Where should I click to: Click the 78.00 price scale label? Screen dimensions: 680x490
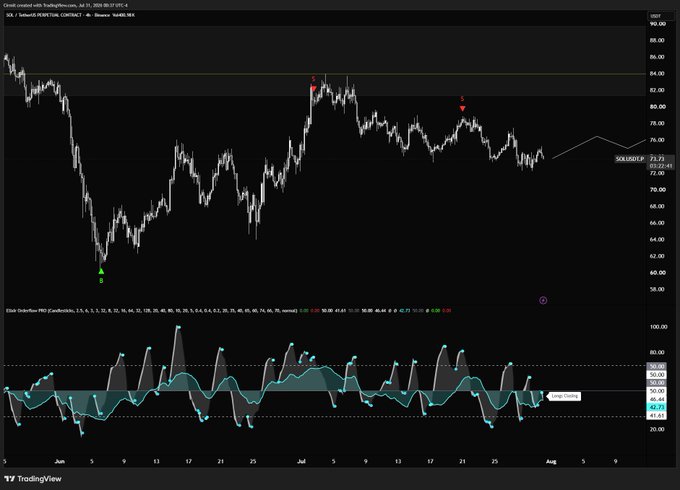click(657, 123)
